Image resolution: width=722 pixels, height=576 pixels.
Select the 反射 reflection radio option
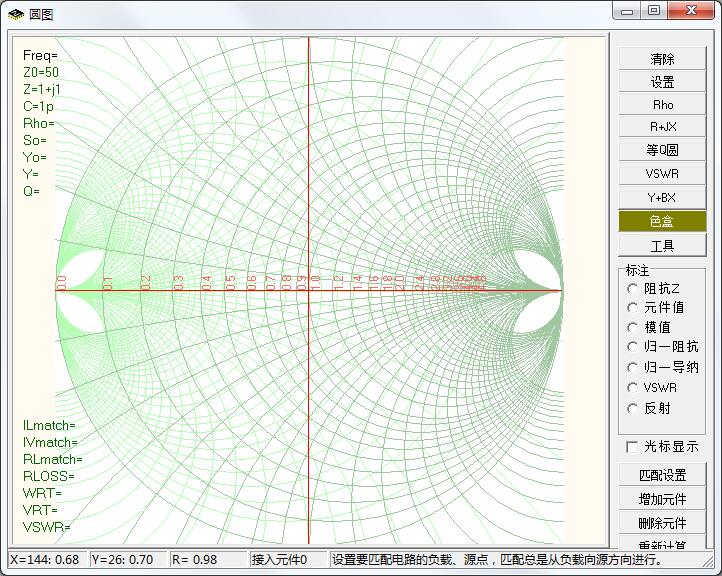click(x=633, y=408)
